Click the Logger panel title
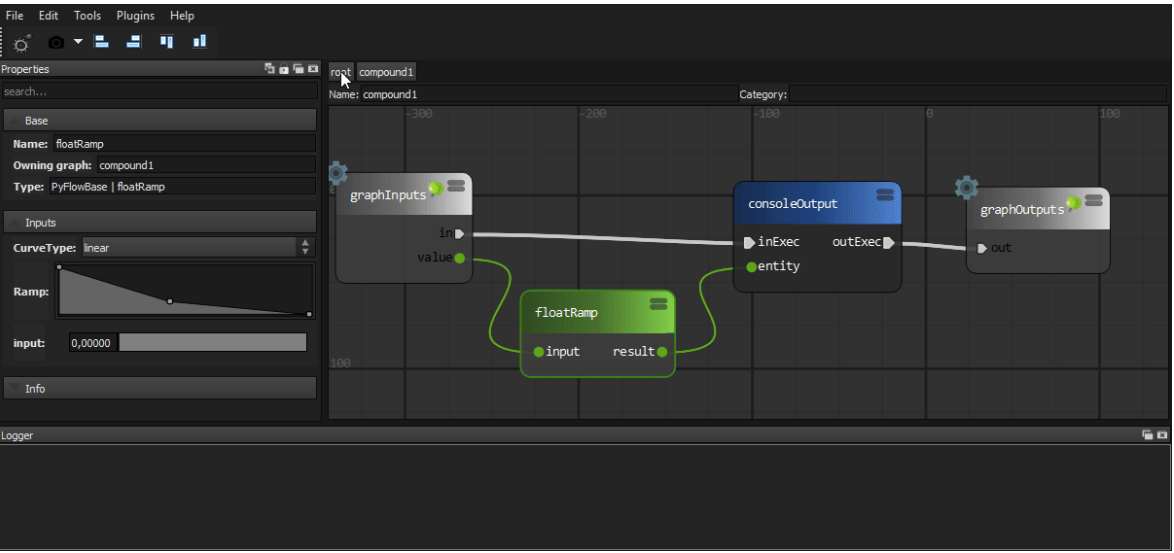 (x=17, y=436)
